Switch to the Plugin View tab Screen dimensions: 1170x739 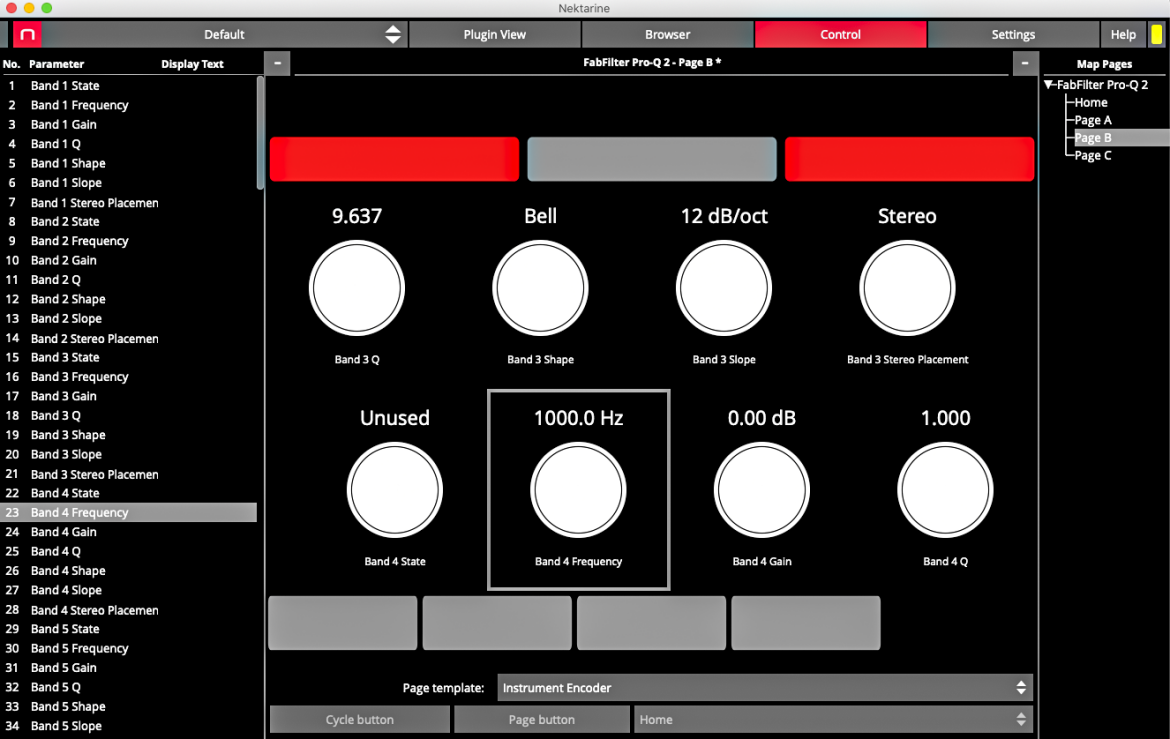pyautogui.click(x=495, y=34)
